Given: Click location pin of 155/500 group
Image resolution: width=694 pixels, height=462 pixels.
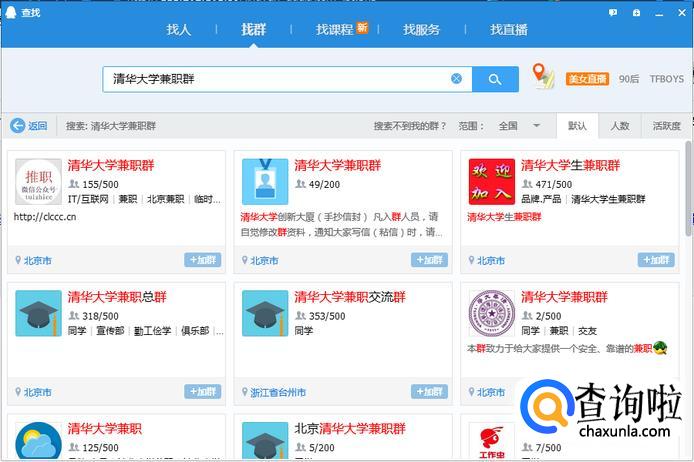Looking at the screenshot, I should click(x=18, y=260).
